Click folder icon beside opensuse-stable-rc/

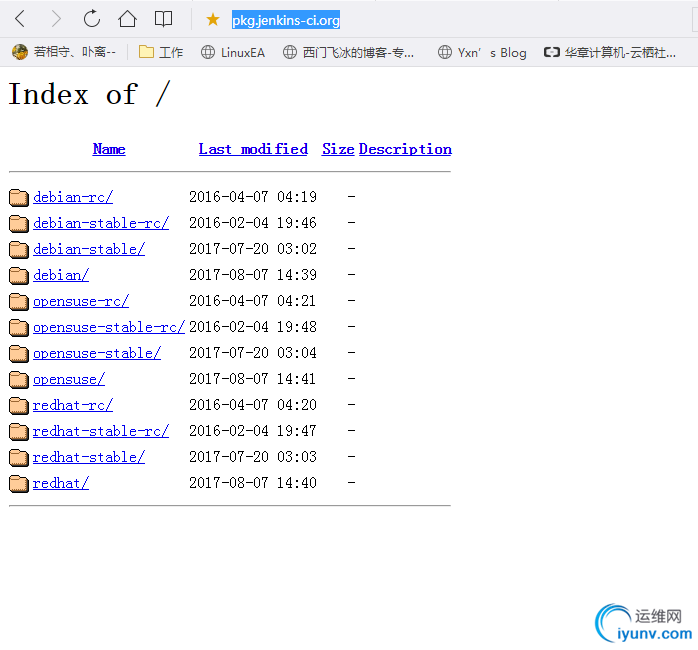tap(19, 328)
